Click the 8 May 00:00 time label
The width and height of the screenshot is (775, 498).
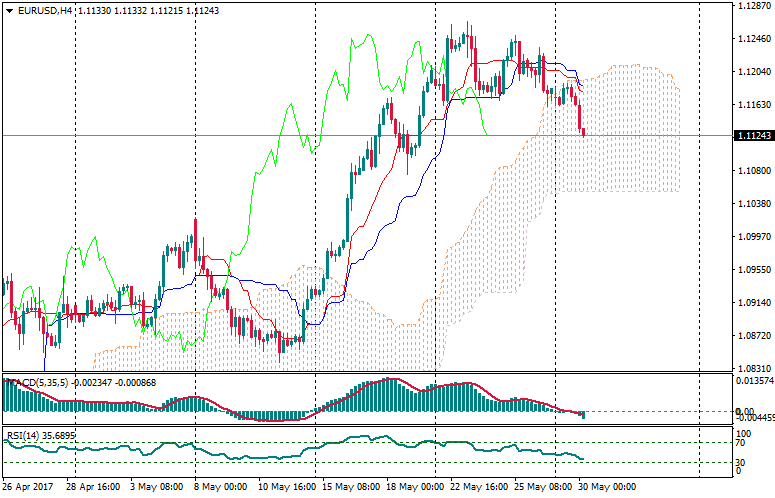(222, 487)
